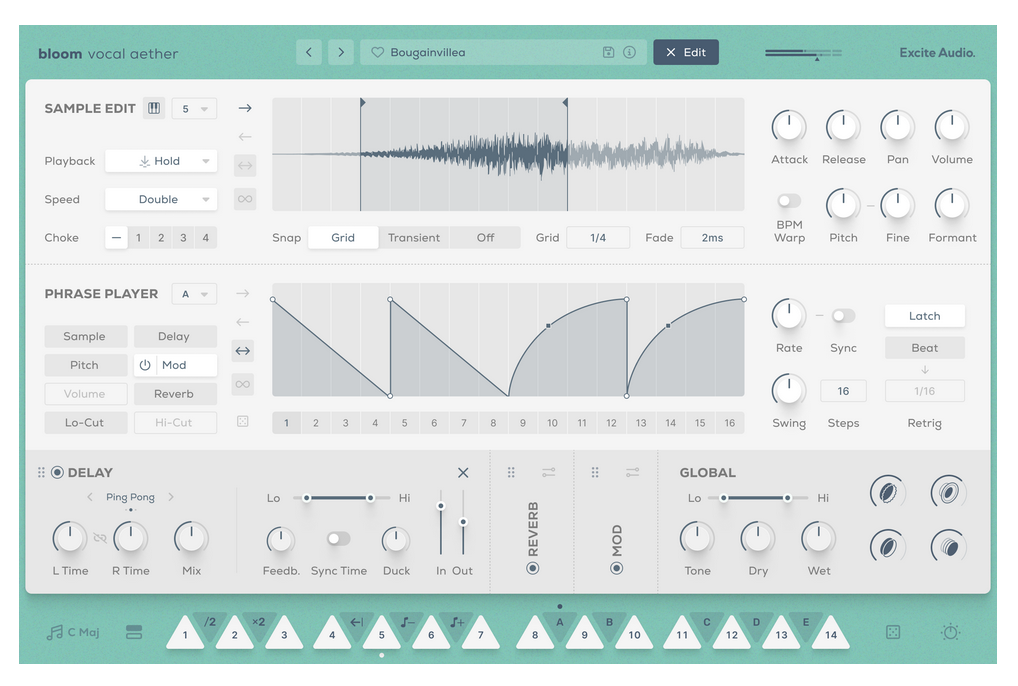
Task: Select the phrase Delay lane
Action: [174, 336]
